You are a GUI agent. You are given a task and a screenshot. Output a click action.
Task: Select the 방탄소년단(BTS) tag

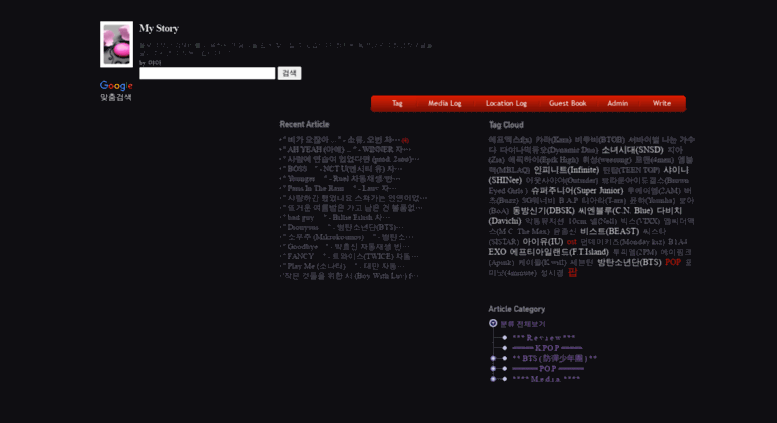[629, 262]
